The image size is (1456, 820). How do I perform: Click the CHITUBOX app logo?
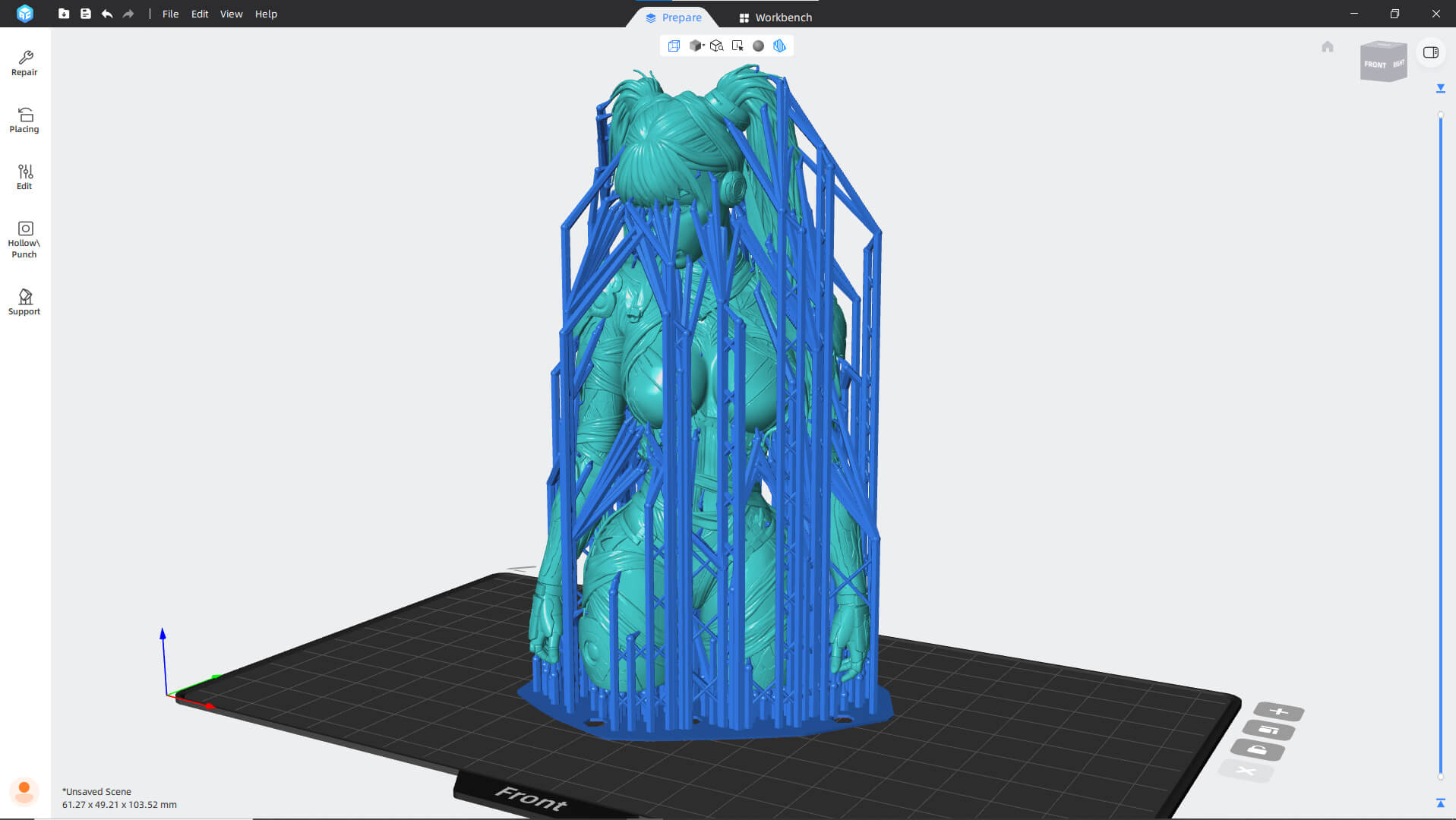click(25, 14)
